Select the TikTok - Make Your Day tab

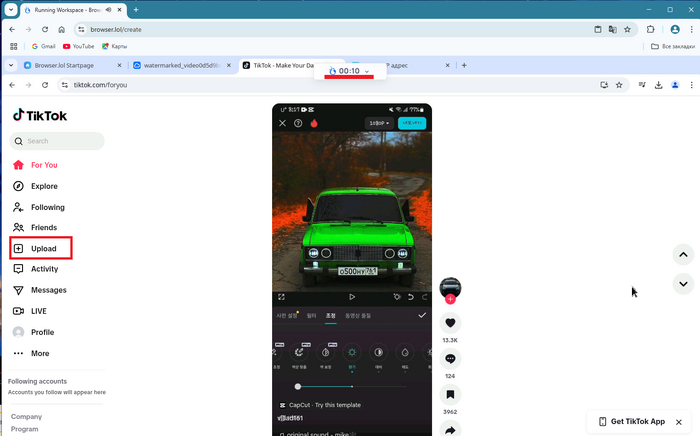point(283,65)
